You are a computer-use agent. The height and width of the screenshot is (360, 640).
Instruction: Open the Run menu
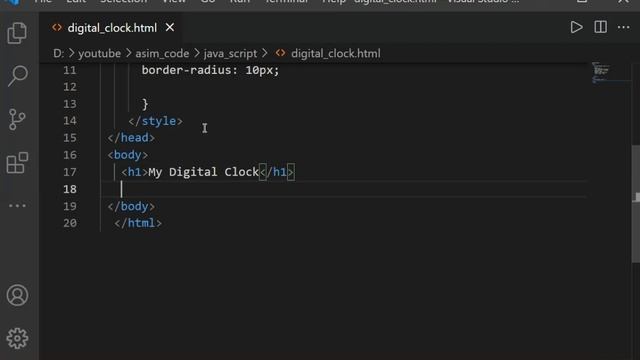[x=240, y=2]
